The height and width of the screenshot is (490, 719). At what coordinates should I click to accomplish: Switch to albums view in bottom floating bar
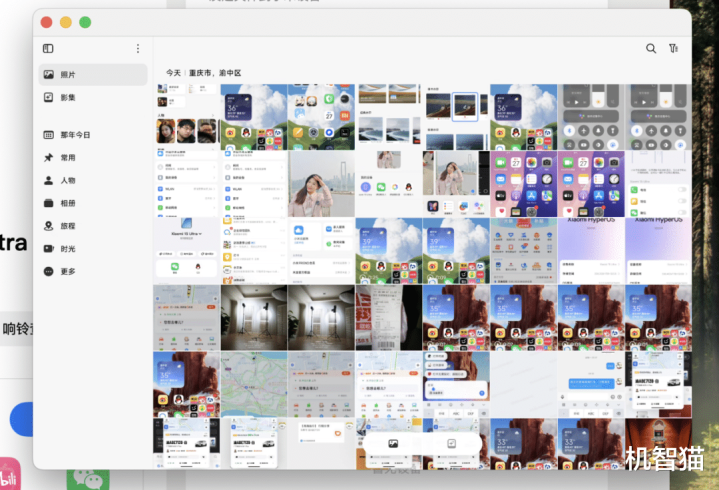coord(452,442)
